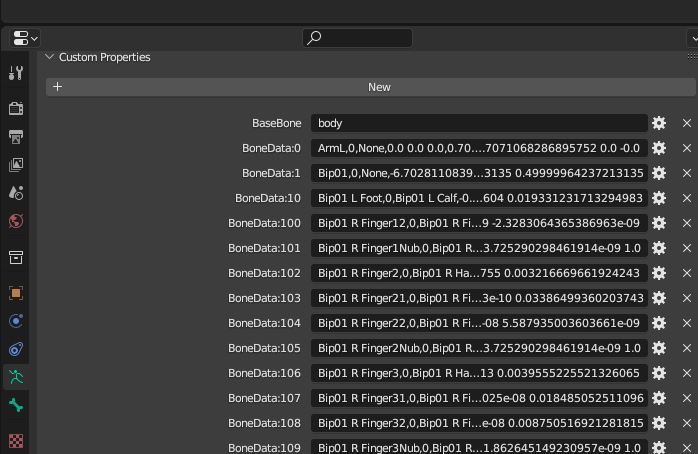This screenshot has height=454, width=698.
Task: Remove the BoneData:104 property
Action: tap(687, 323)
